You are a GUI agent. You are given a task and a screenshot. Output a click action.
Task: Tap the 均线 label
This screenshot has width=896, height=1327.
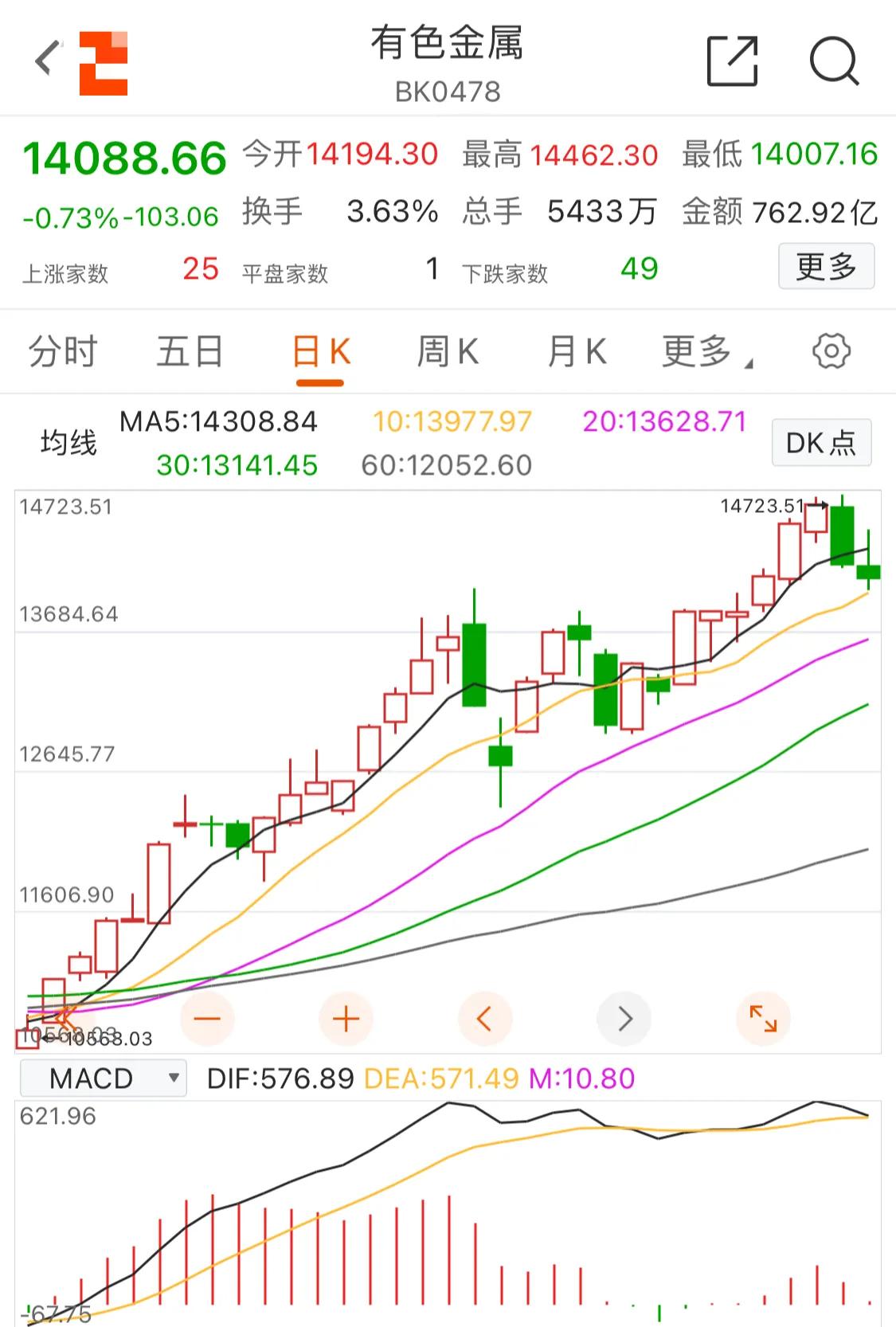[68, 442]
